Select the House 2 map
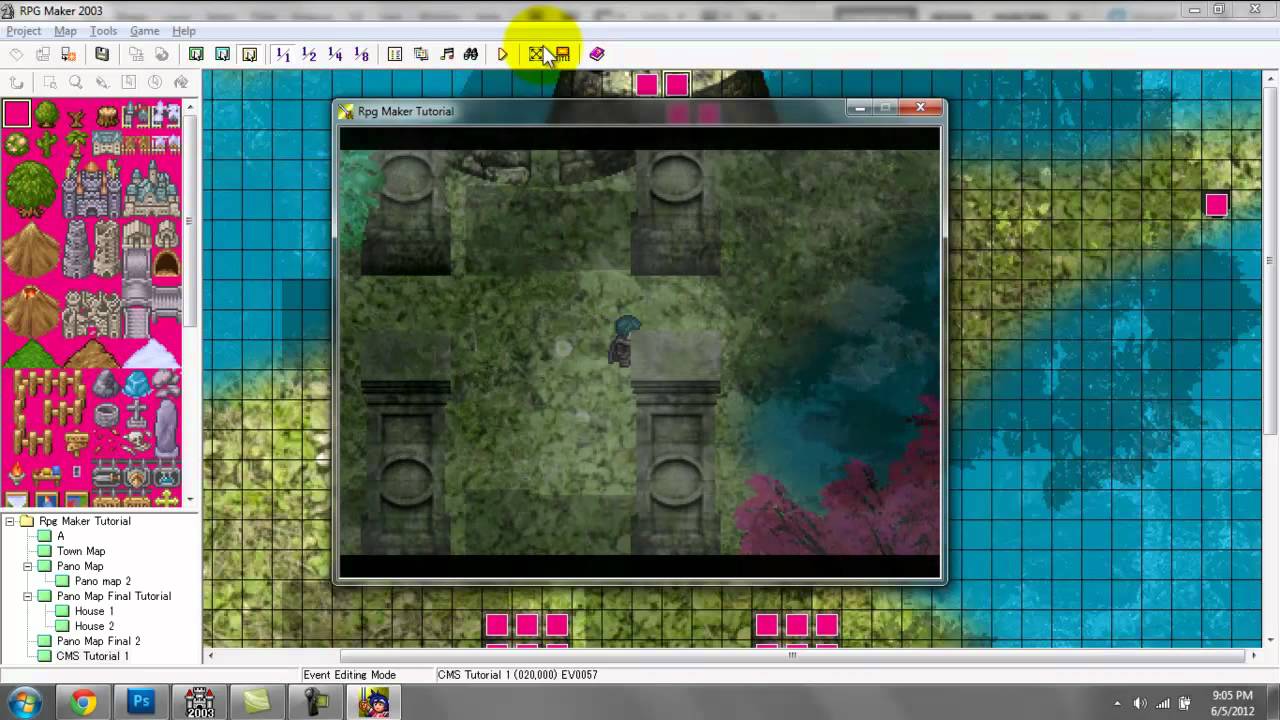Screen dimensions: 1280x720 point(94,626)
